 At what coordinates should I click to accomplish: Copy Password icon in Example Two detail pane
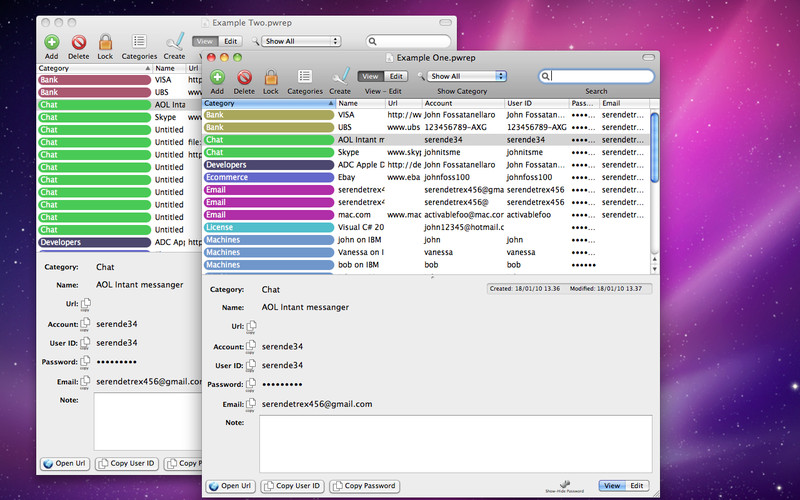click(85, 362)
